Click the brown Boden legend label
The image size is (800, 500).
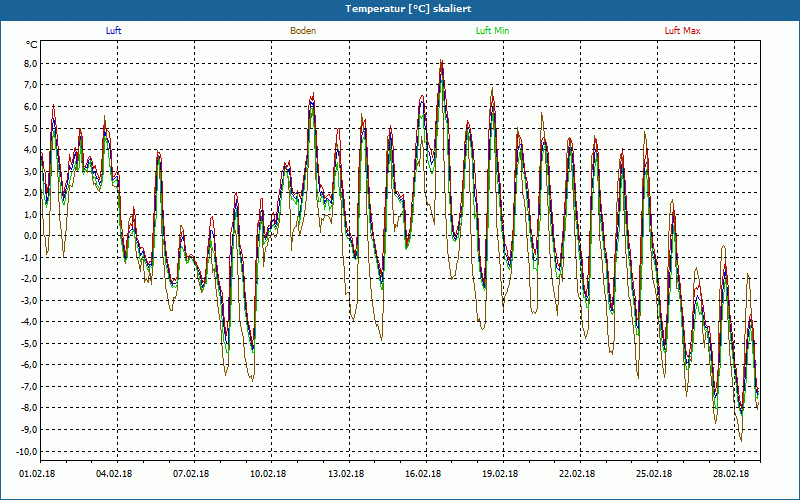303,31
